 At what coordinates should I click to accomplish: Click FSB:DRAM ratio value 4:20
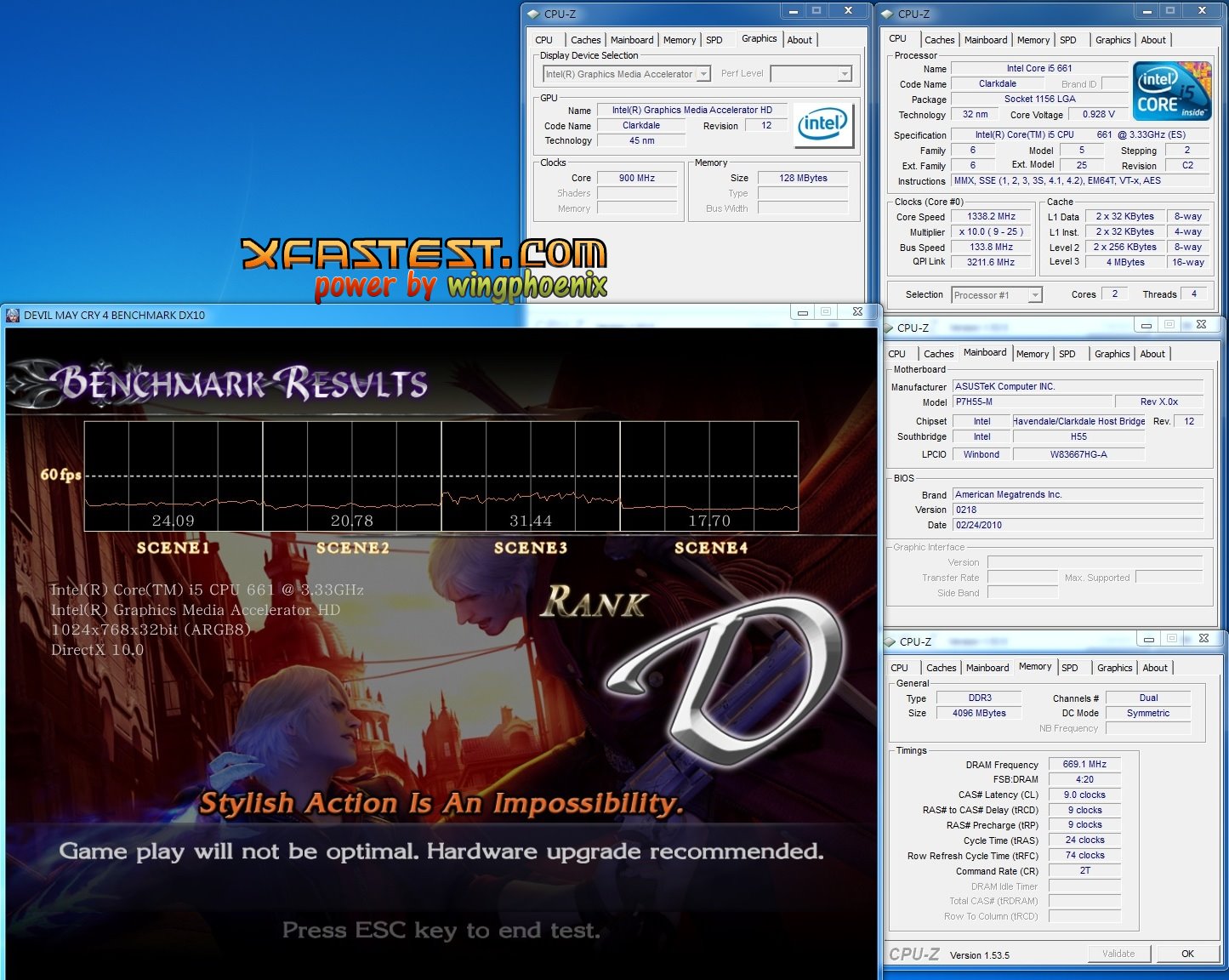[1084, 780]
